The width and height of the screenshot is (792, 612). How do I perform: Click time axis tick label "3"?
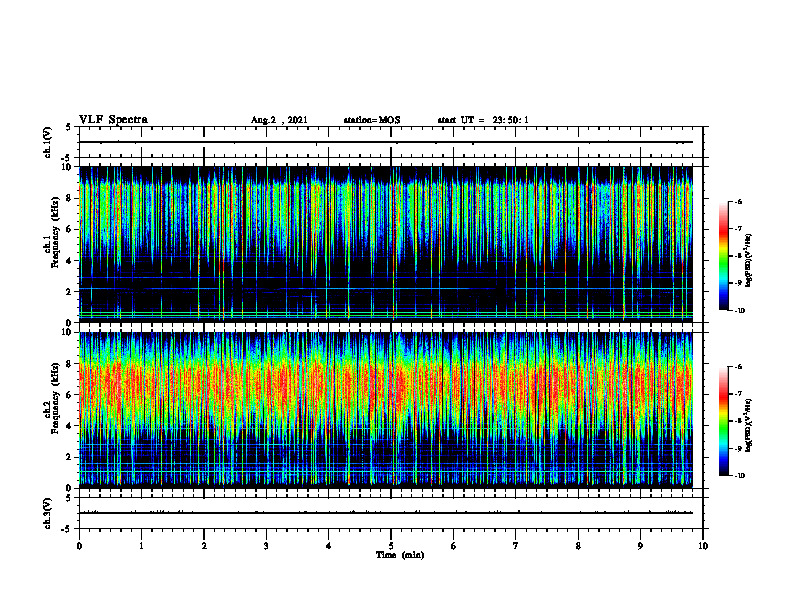pos(266,546)
